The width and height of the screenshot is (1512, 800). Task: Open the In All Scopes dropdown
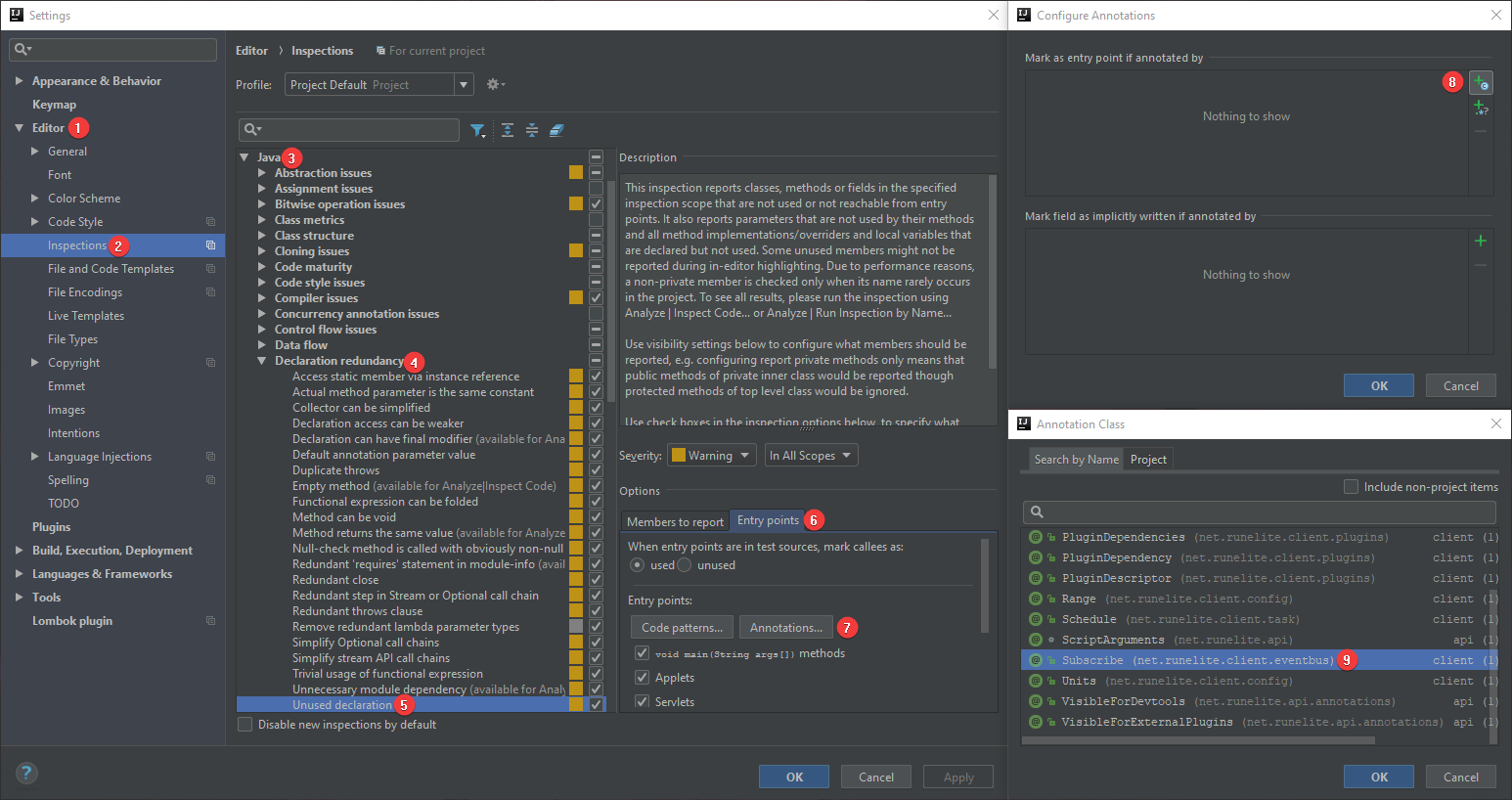click(x=811, y=454)
